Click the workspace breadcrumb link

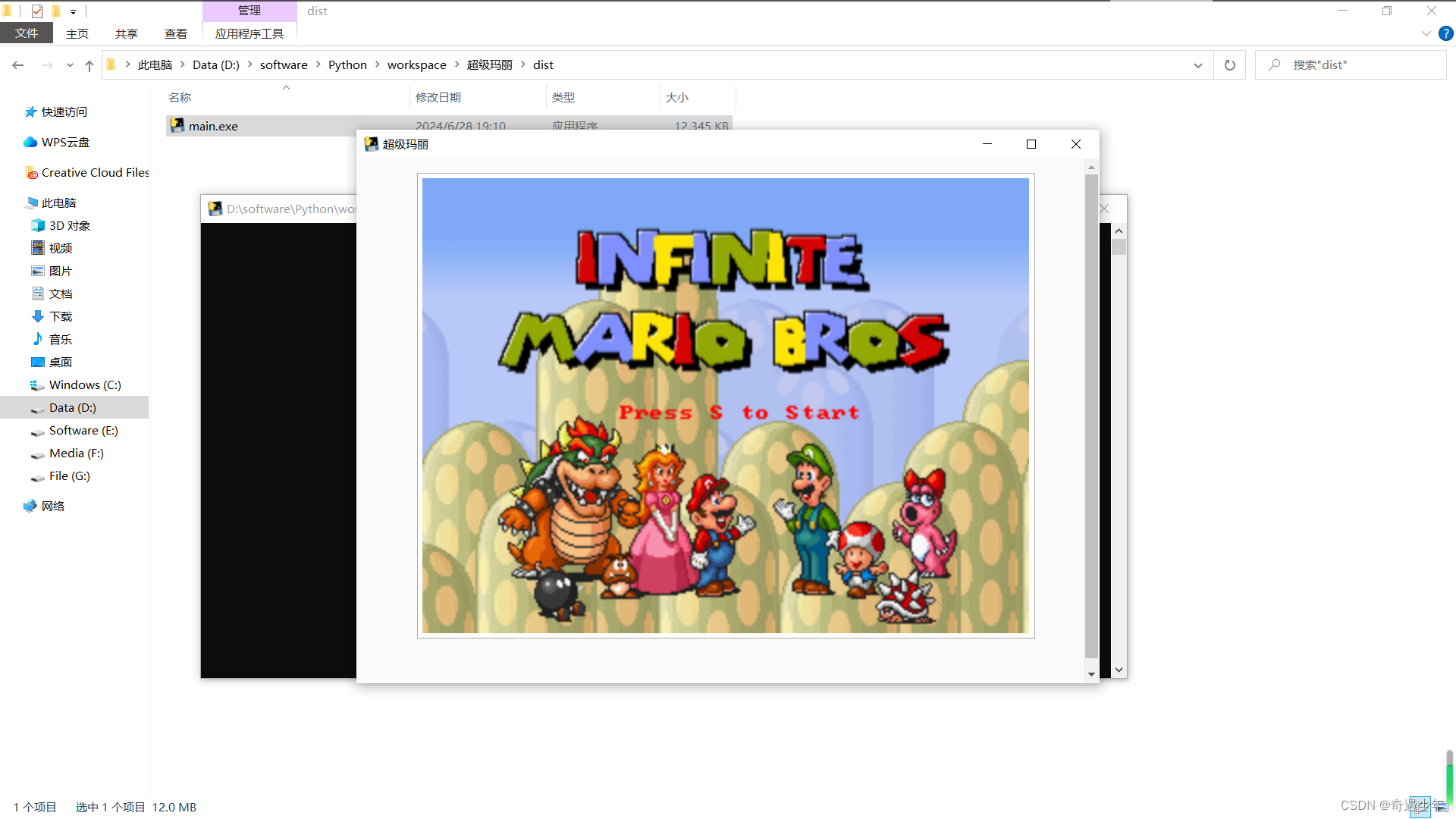(x=416, y=65)
